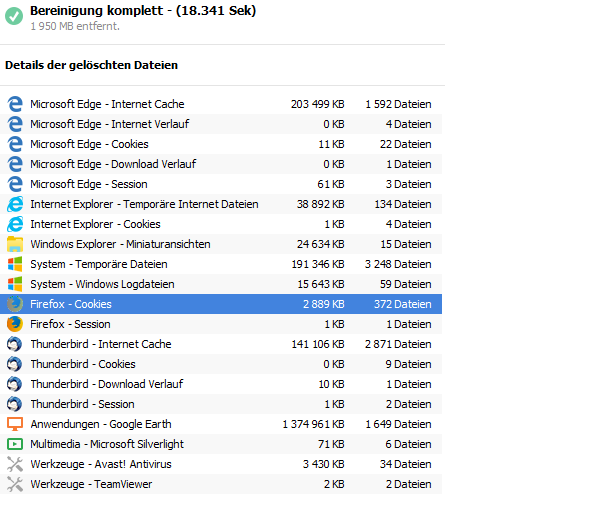Image resolution: width=607 pixels, height=517 pixels.
Task: Click the '1 374 961 KB' size value
Action: tap(313, 424)
